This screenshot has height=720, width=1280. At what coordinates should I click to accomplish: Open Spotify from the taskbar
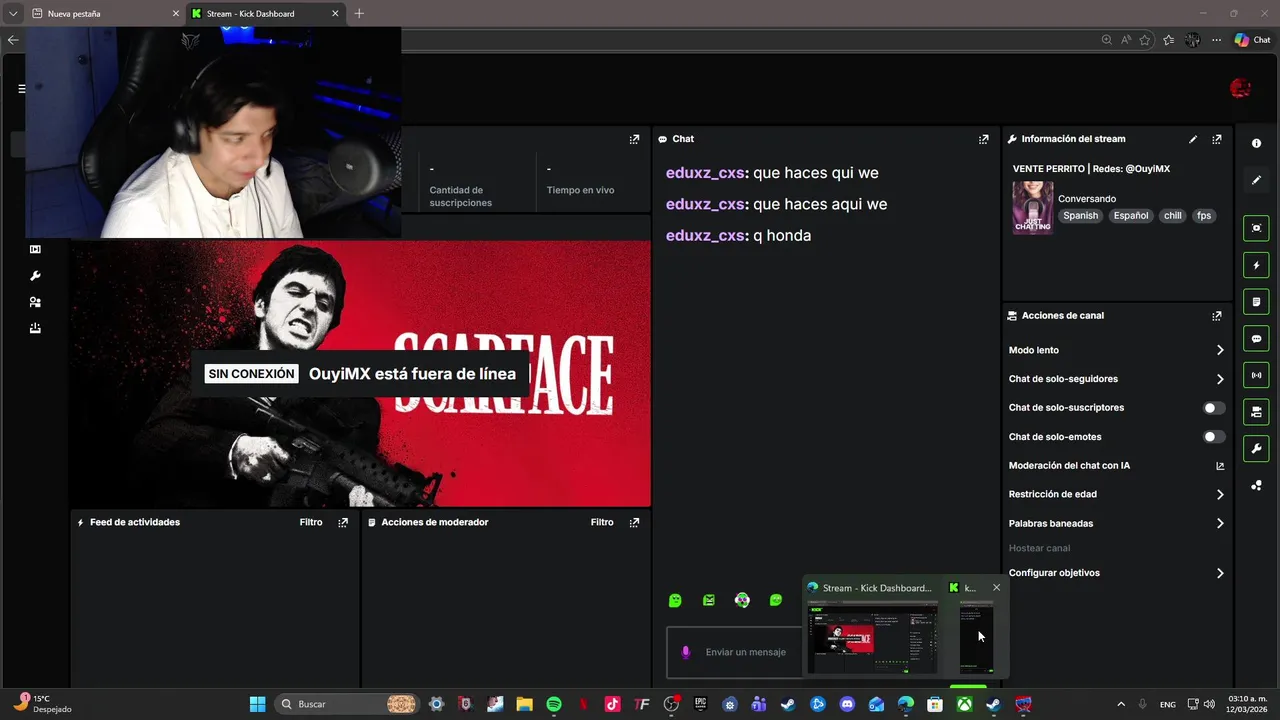554,704
